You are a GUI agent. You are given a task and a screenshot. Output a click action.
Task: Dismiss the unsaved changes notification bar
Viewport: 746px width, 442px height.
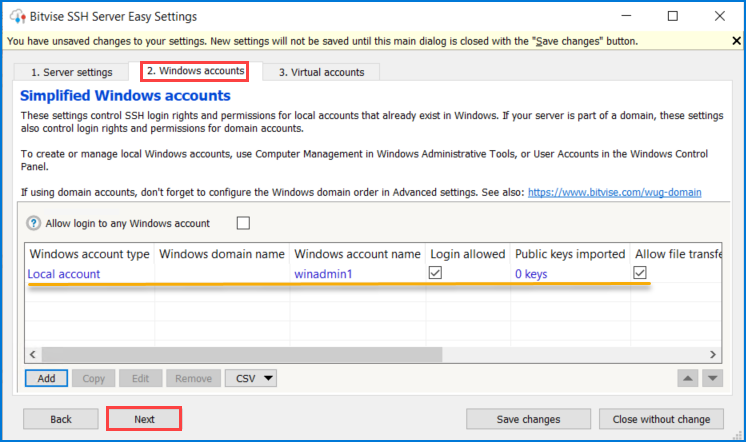[x=736, y=41]
